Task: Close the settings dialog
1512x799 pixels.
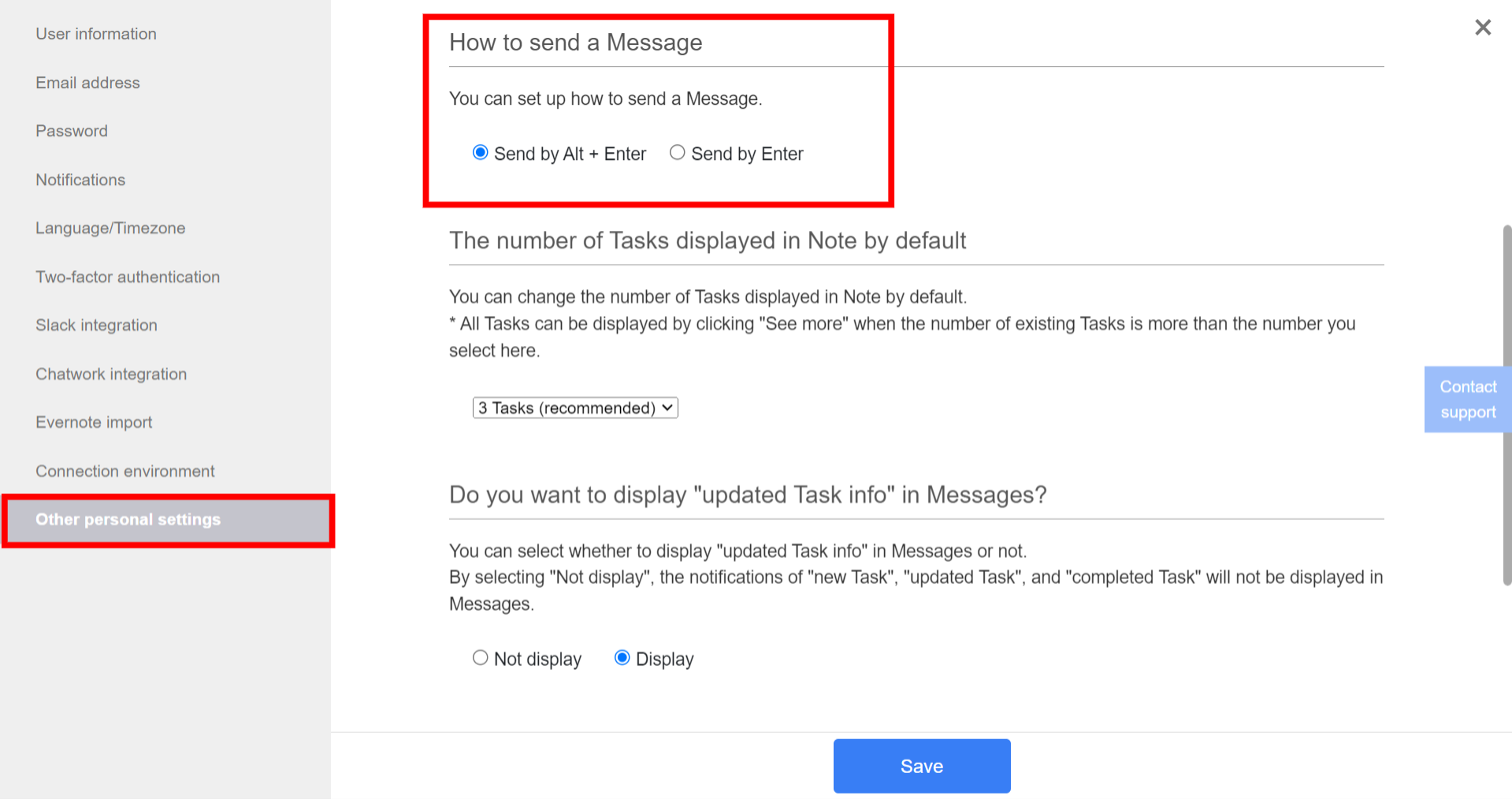Action: [1482, 28]
